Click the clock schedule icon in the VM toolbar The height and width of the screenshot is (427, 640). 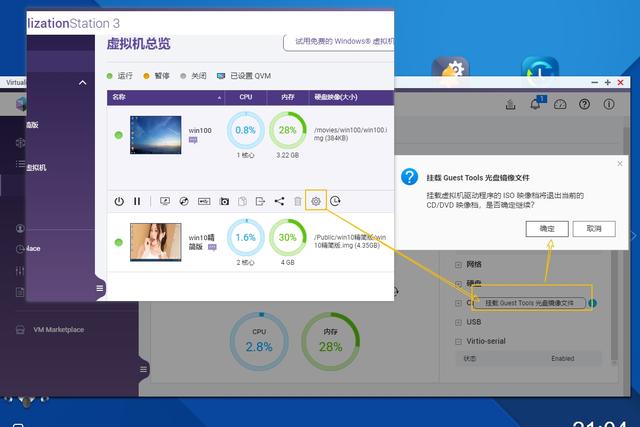(x=335, y=201)
